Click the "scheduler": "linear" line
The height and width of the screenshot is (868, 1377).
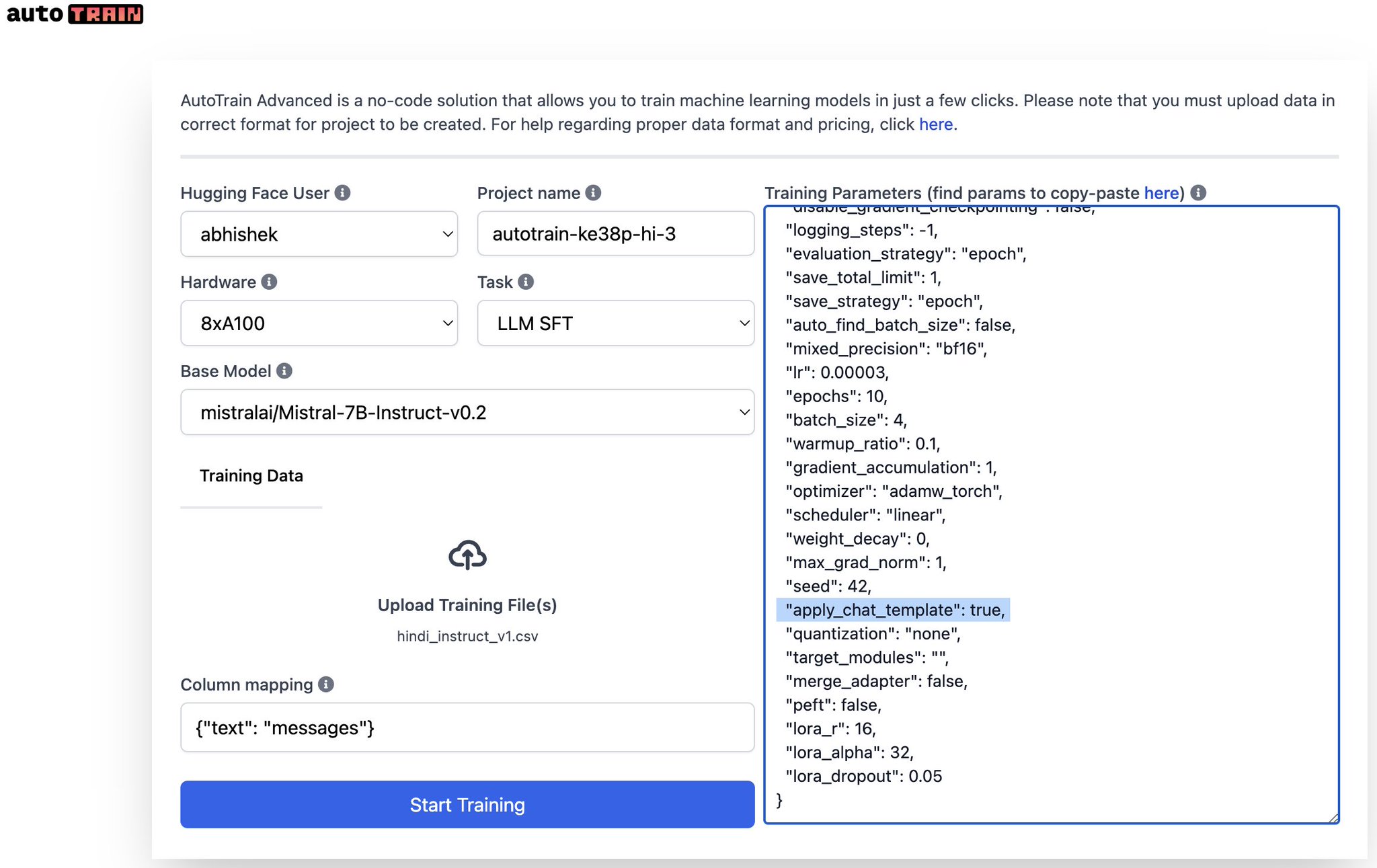pos(865,515)
